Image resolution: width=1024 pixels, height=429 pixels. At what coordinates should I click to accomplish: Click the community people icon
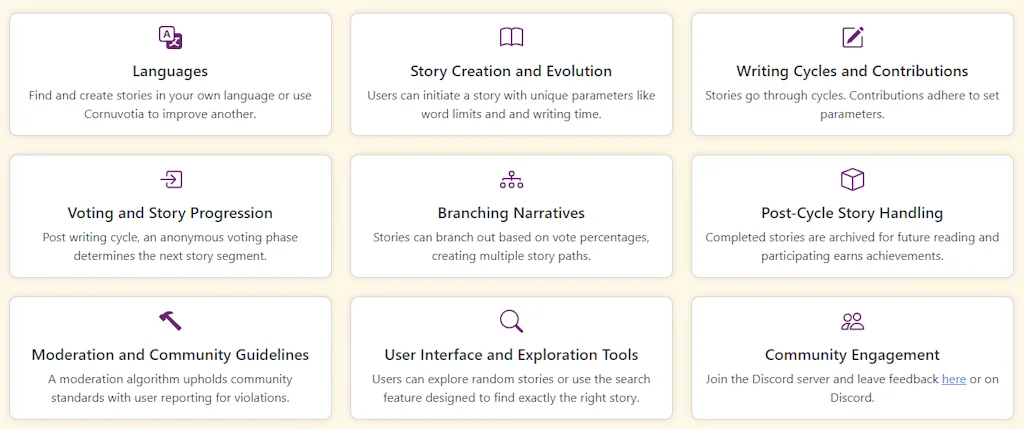[x=852, y=321]
